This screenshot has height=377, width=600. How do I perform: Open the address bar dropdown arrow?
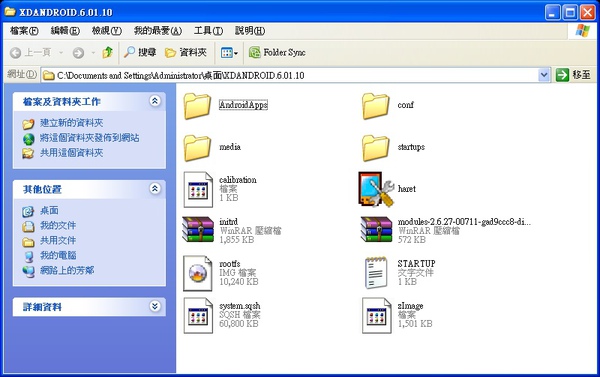pyautogui.click(x=544, y=75)
